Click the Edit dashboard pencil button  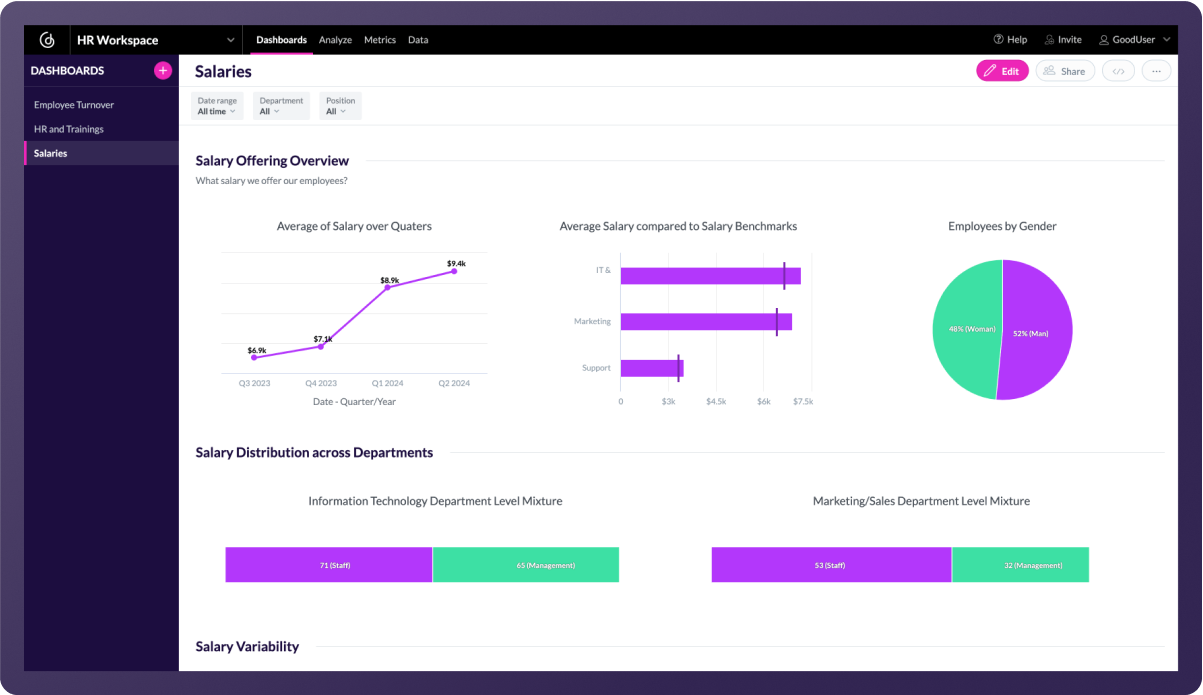1002,71
